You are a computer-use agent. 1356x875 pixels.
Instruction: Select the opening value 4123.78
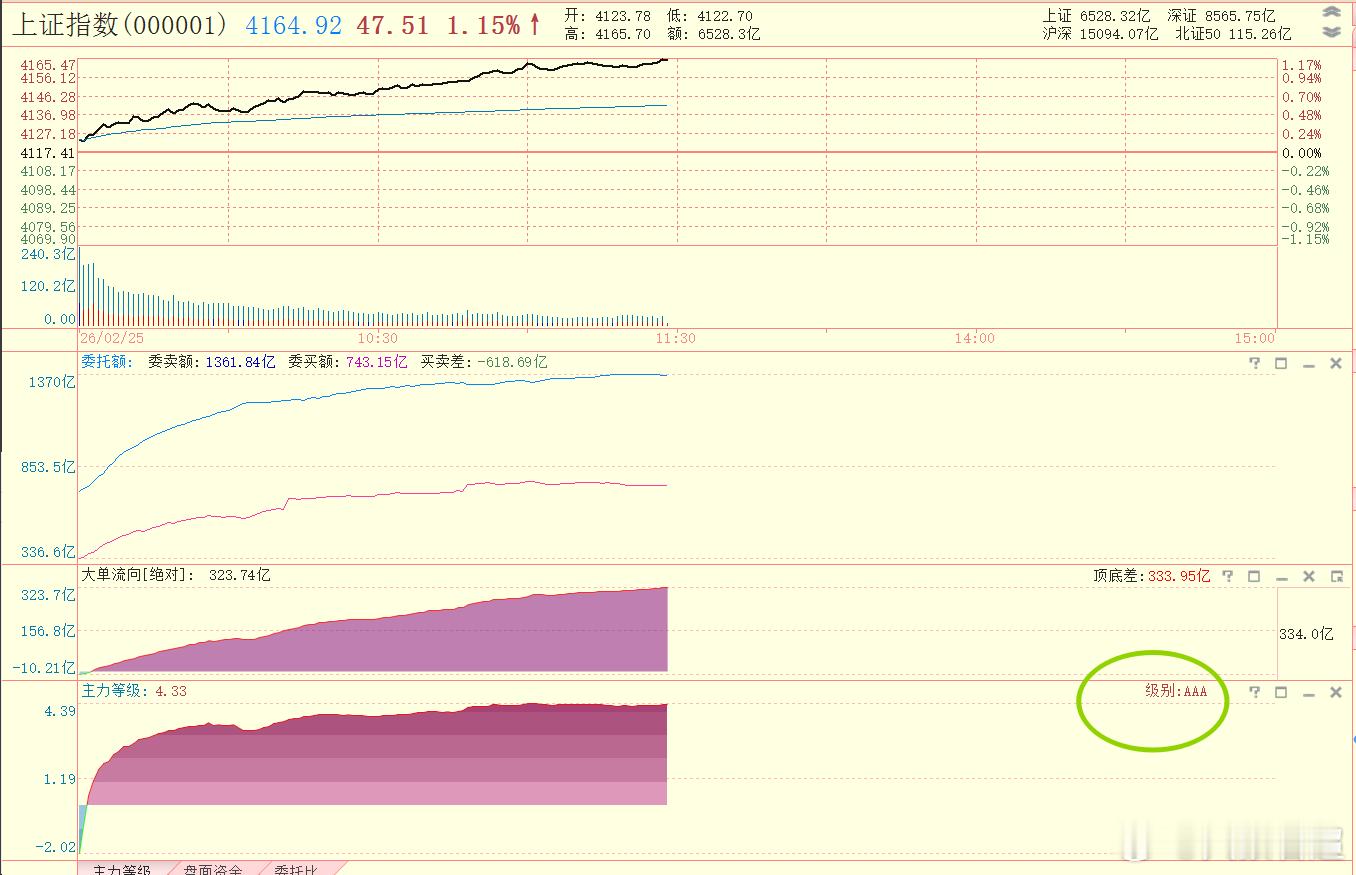[621, 16]
